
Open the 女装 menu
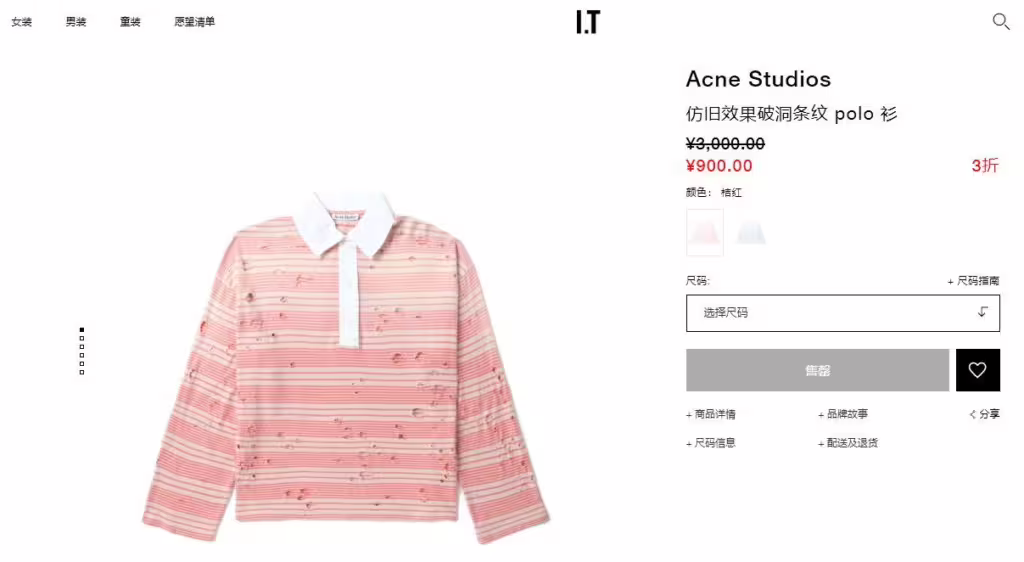tap(22, 22)
